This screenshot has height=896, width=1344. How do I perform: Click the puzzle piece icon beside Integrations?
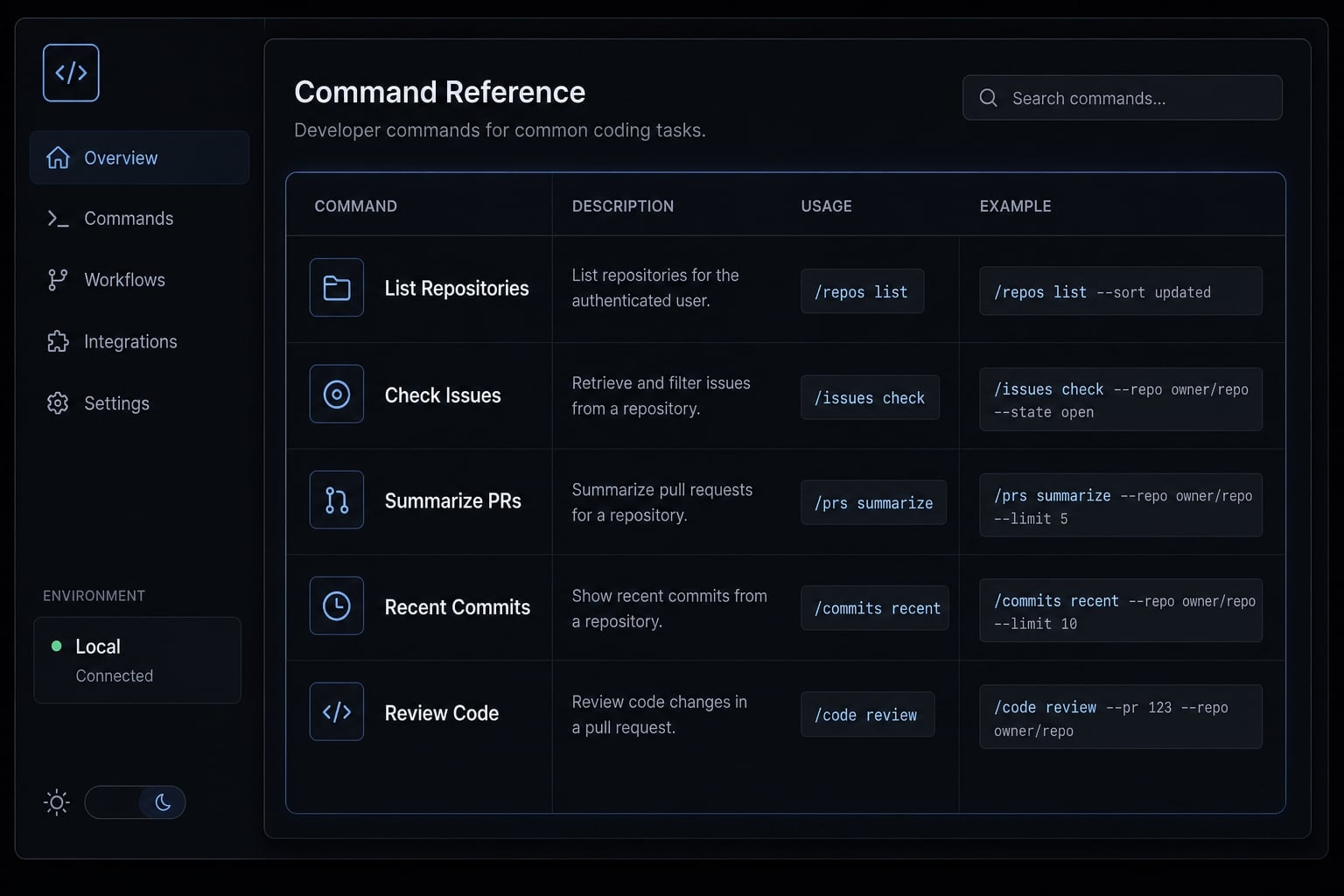tap(58, 341)
